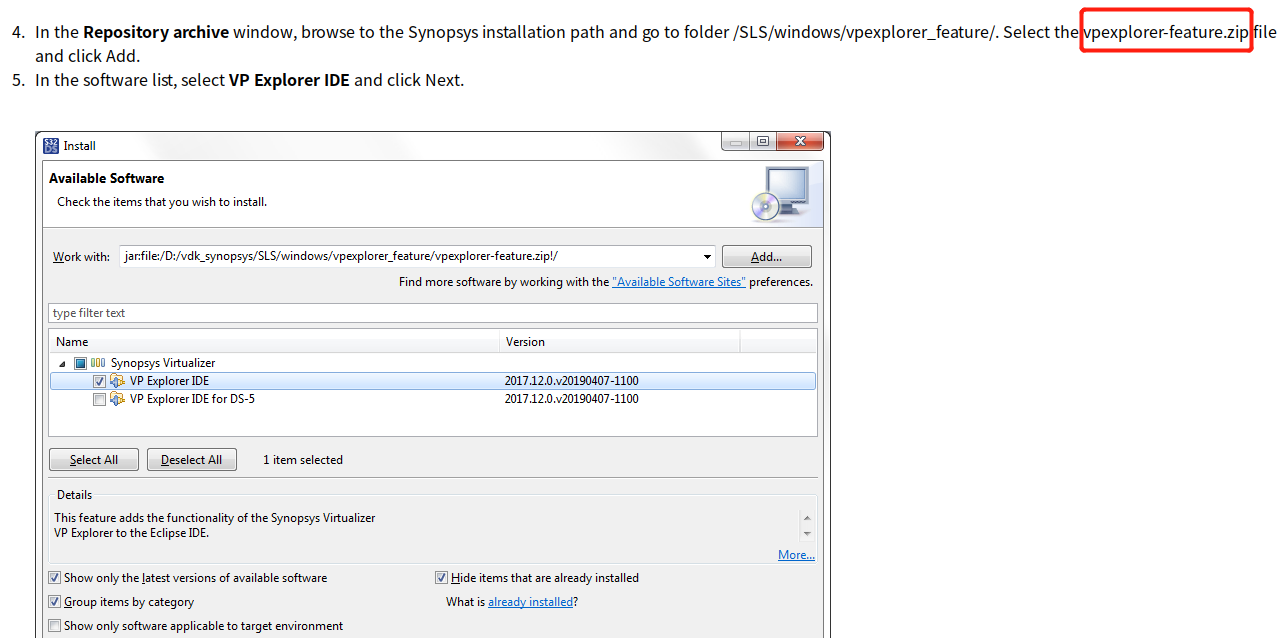
Task: Click the software install graphic at top right
Action: 785,194
